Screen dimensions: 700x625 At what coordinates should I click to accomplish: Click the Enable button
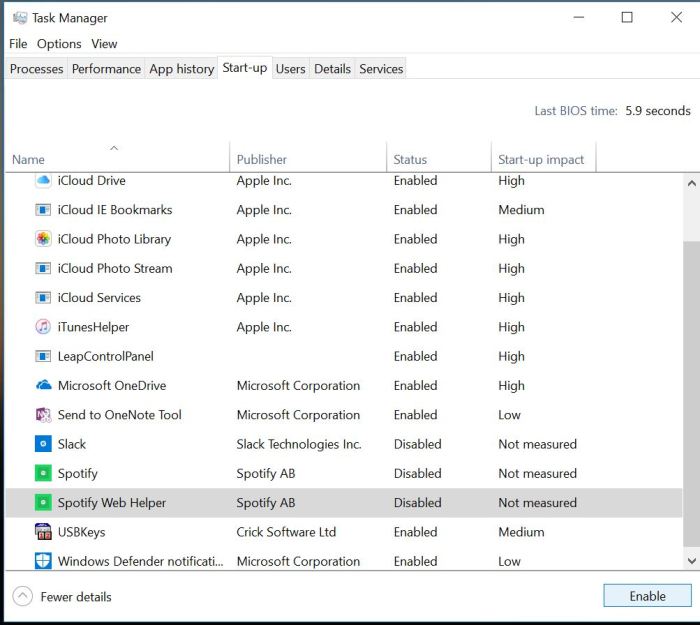tap(647, 596)
